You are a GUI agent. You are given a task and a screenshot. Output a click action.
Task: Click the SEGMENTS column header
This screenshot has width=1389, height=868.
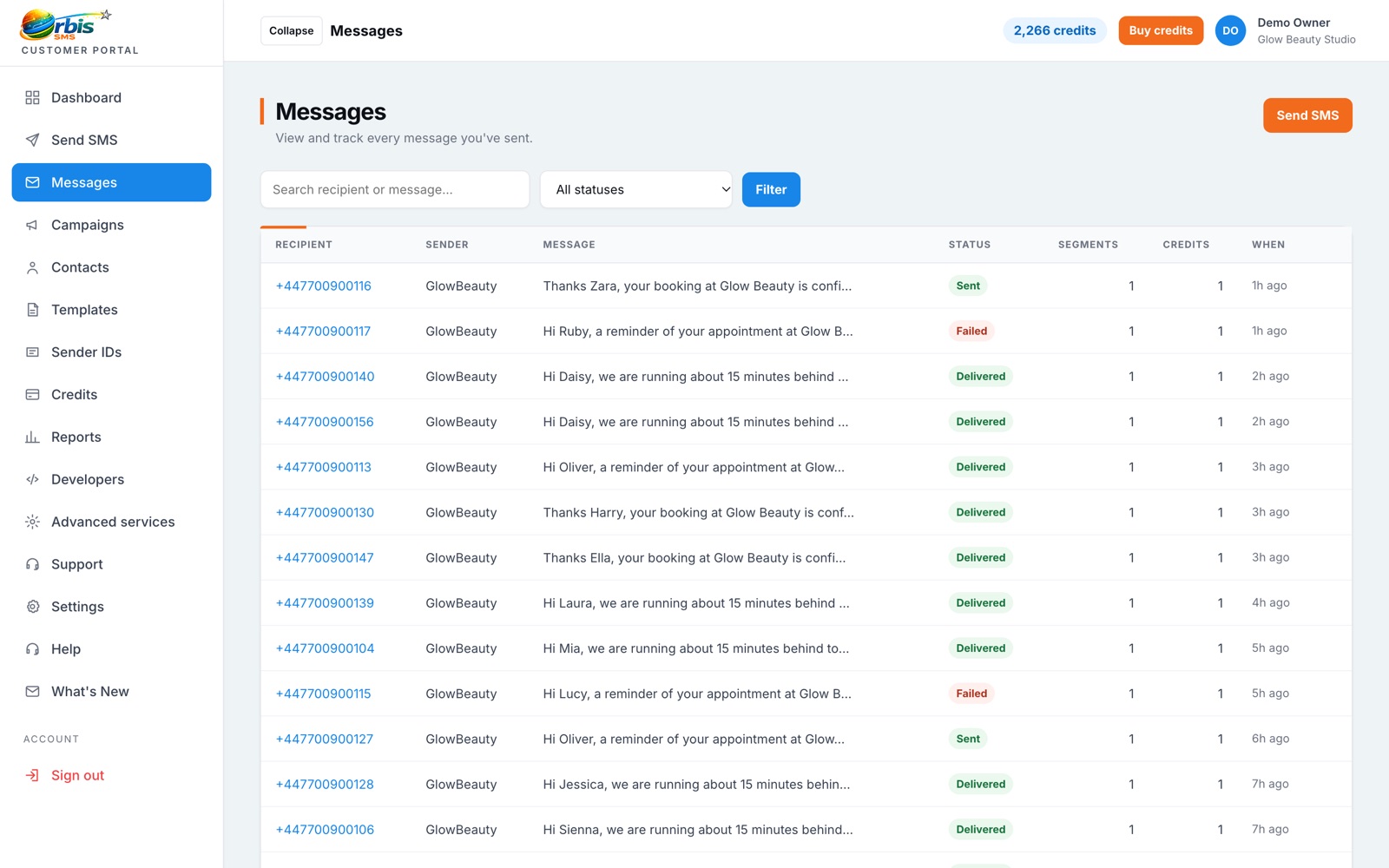tap(1088, 245)
